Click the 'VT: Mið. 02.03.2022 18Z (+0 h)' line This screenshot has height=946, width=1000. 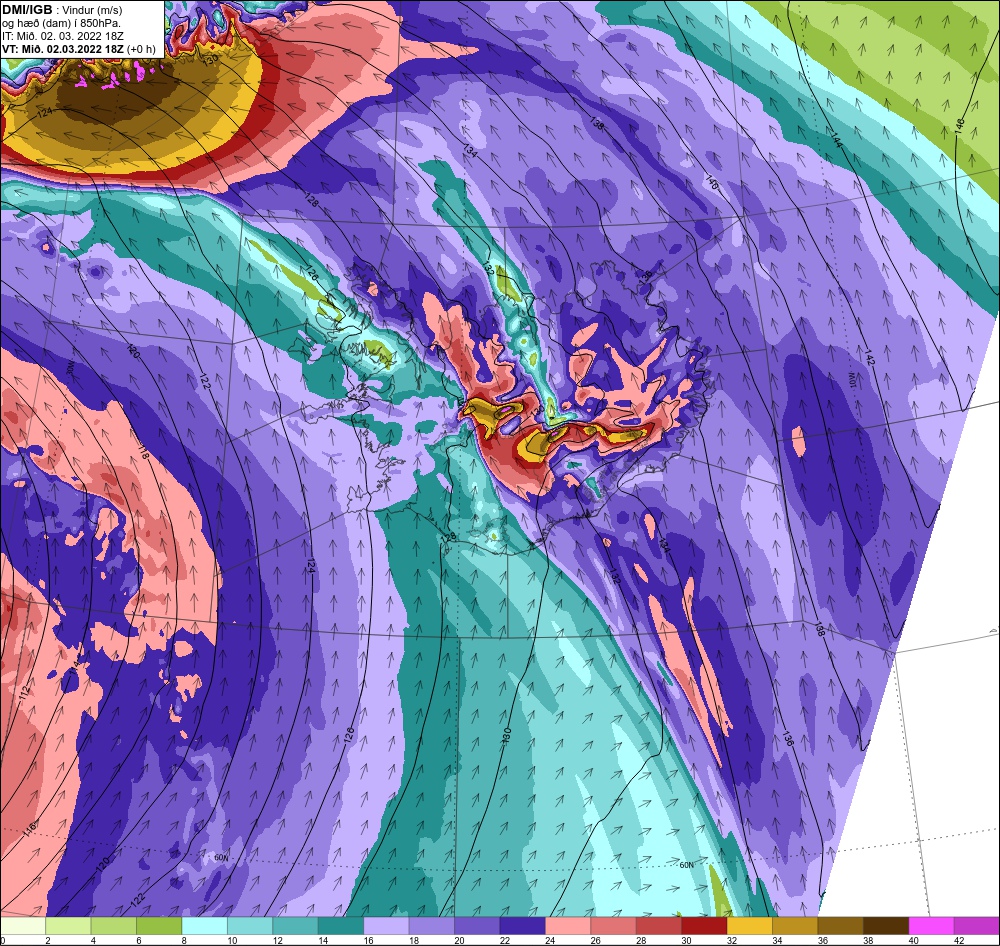point(78,49)
